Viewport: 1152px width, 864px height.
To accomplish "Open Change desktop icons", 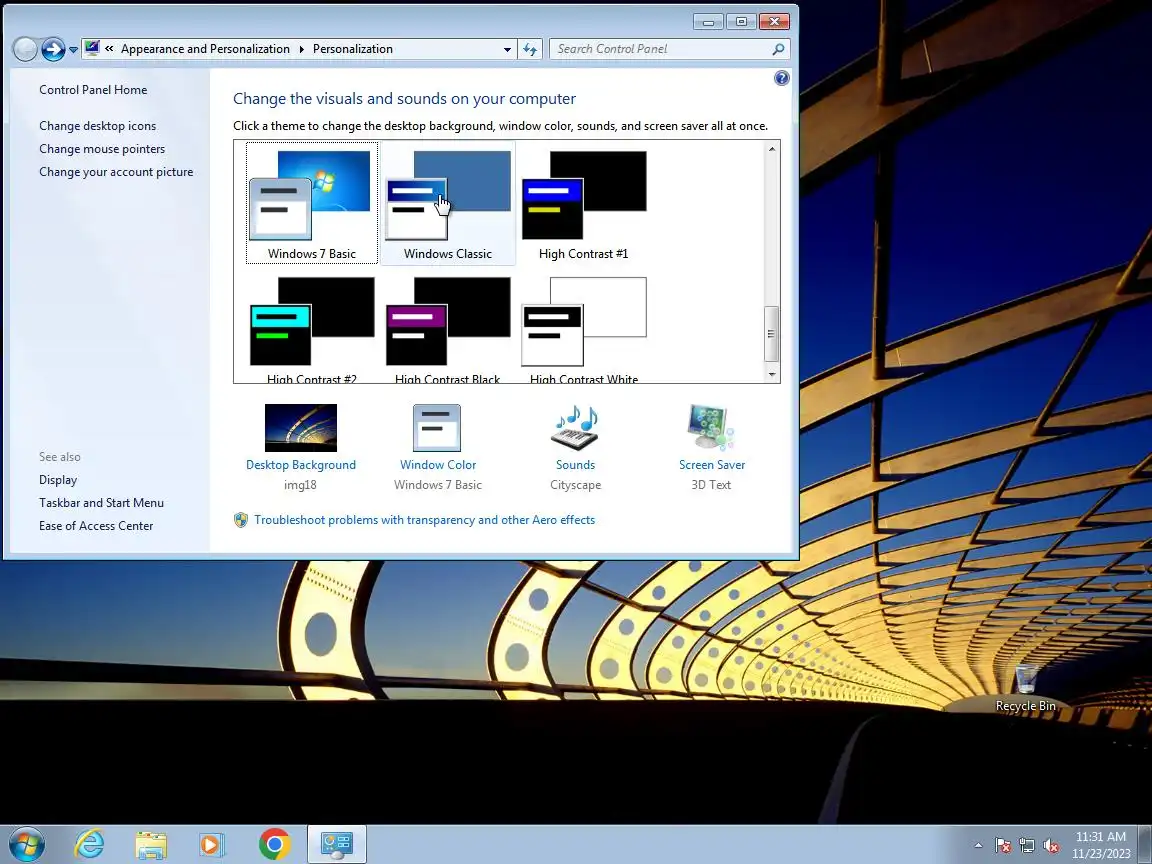I will coord(98,126).
